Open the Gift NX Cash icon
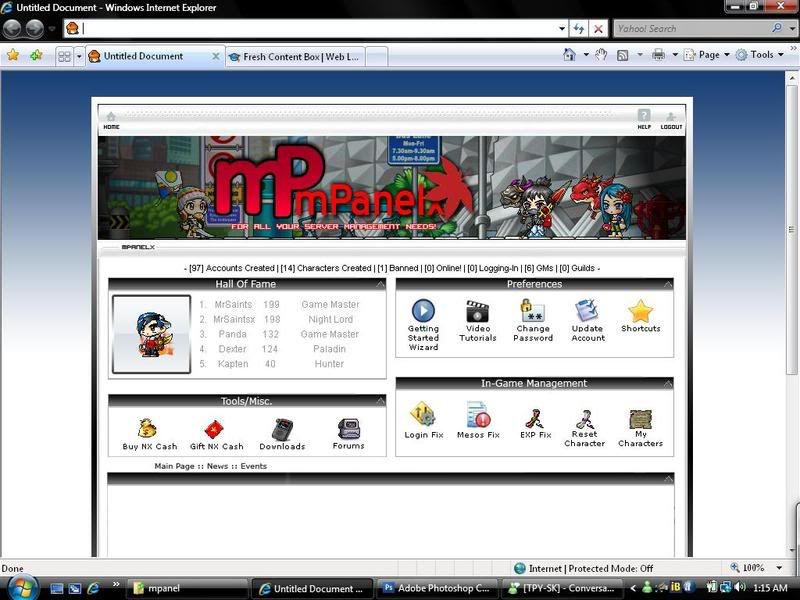Image resolution: width=800 pixels, height=600 pixels. click(x=214, y=429)
